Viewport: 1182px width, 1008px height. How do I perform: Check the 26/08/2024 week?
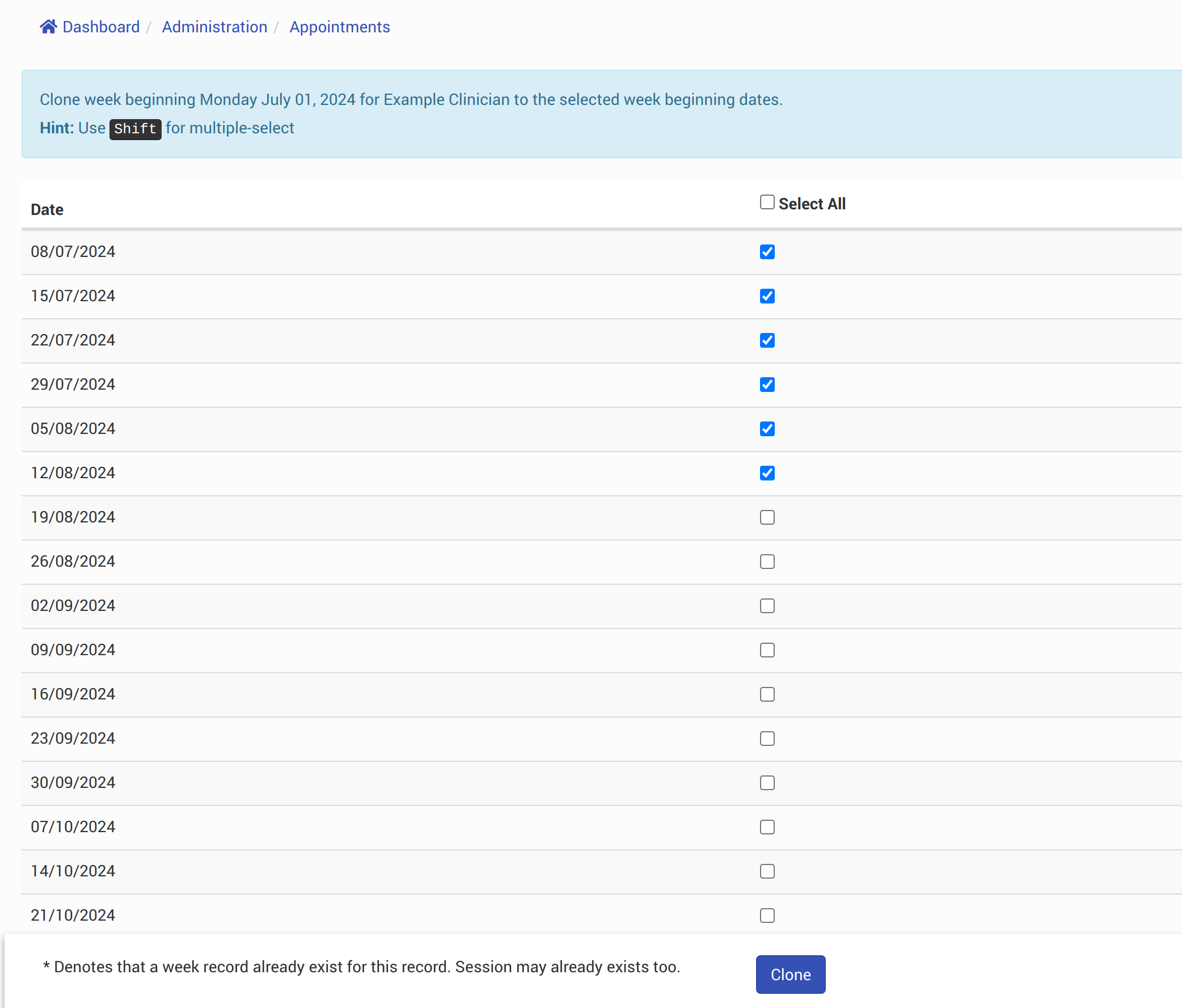(x=767, y=562)
